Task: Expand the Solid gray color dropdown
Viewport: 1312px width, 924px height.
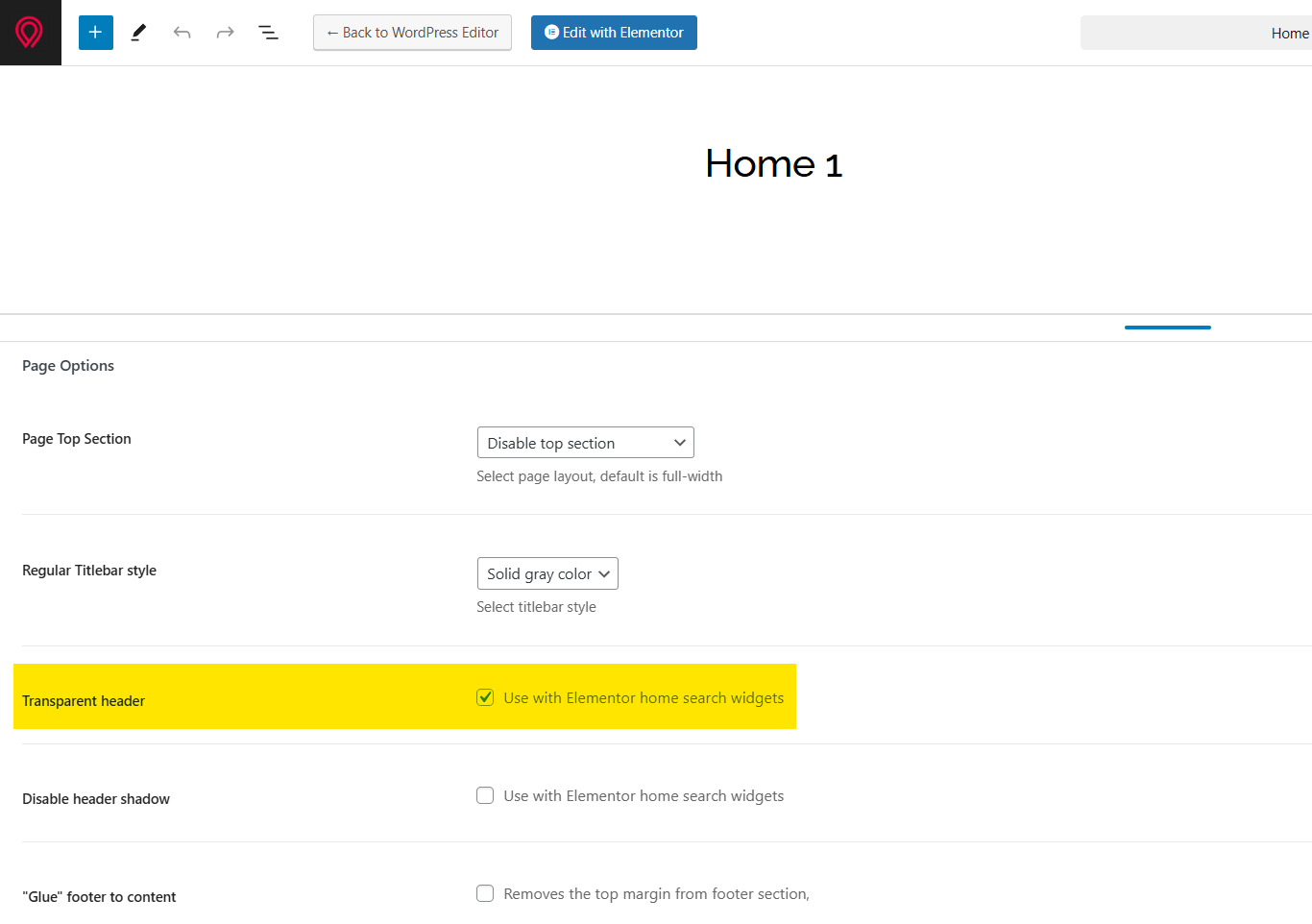Action: click(x=547, y=573)
